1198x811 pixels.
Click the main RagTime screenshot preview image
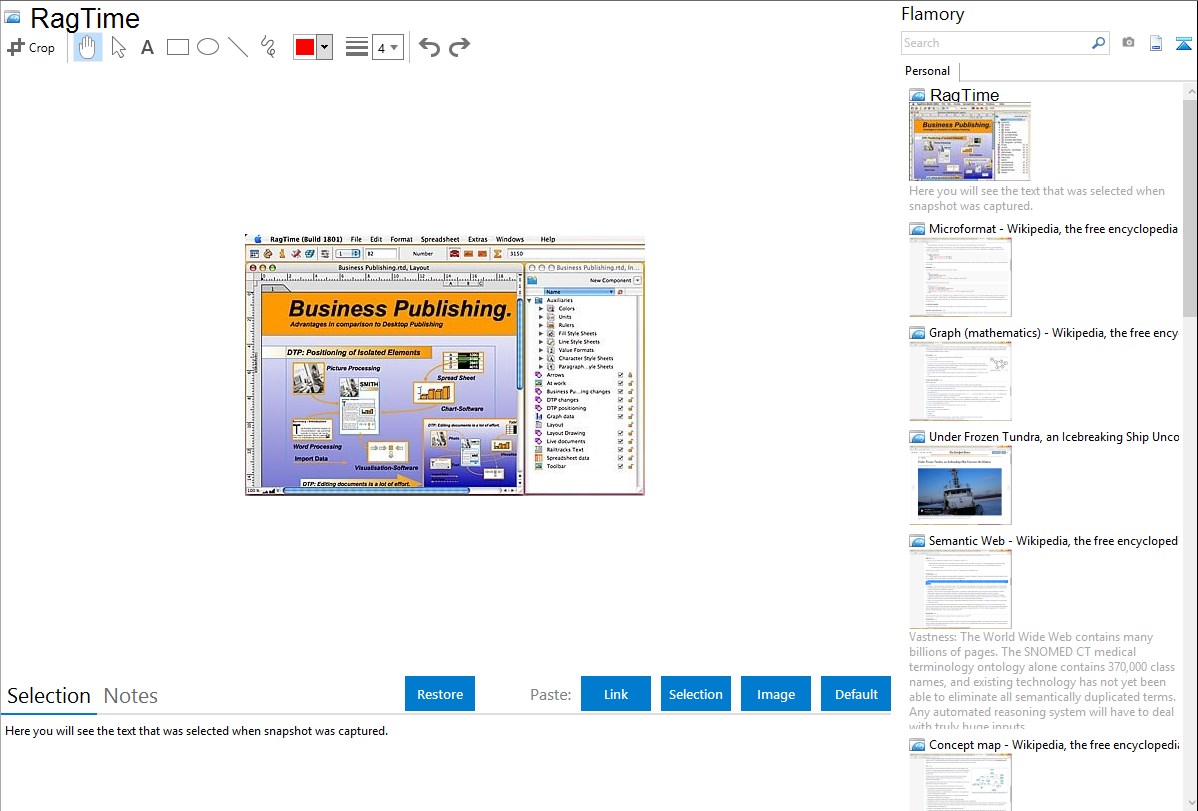[x=445, y=365]
